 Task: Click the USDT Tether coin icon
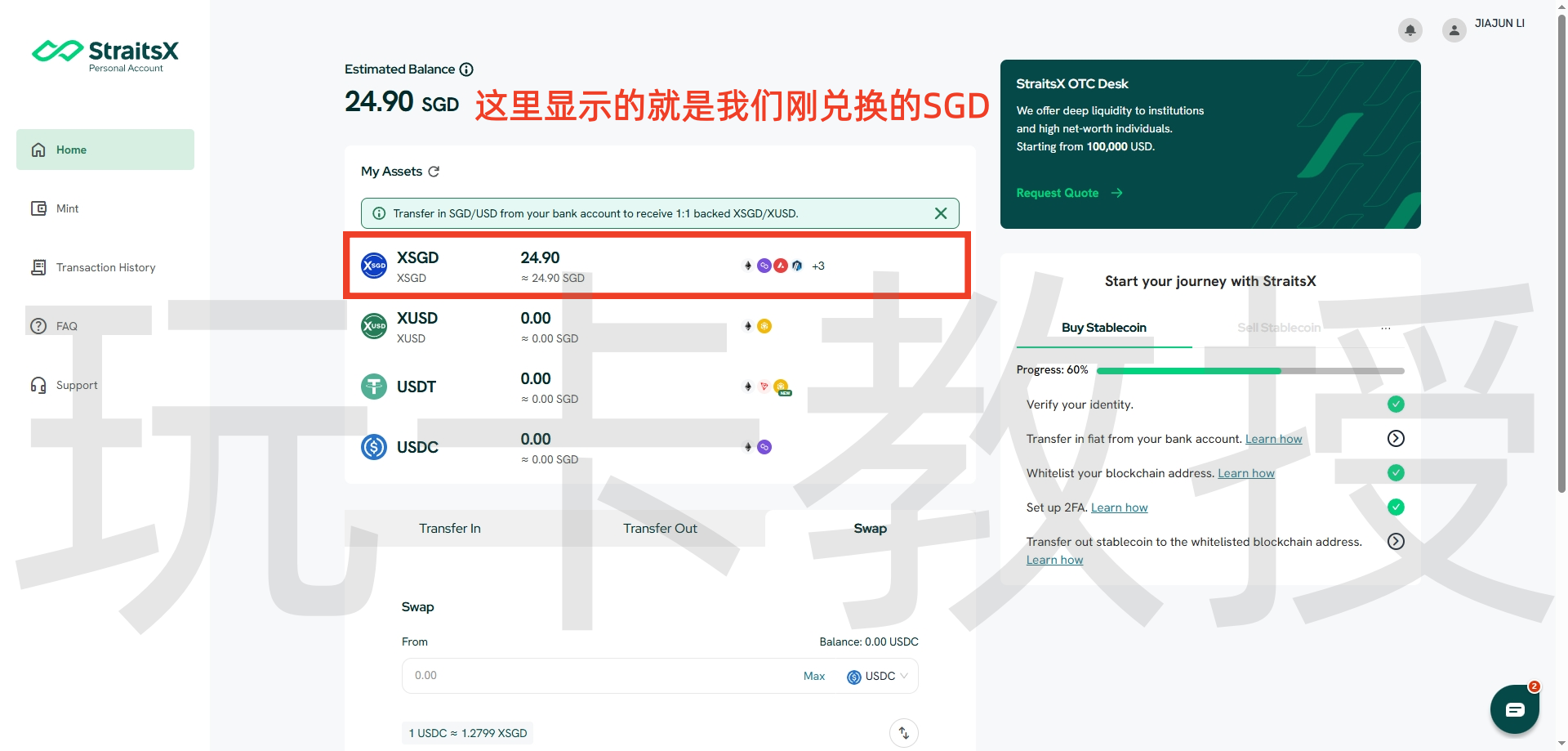374,387
